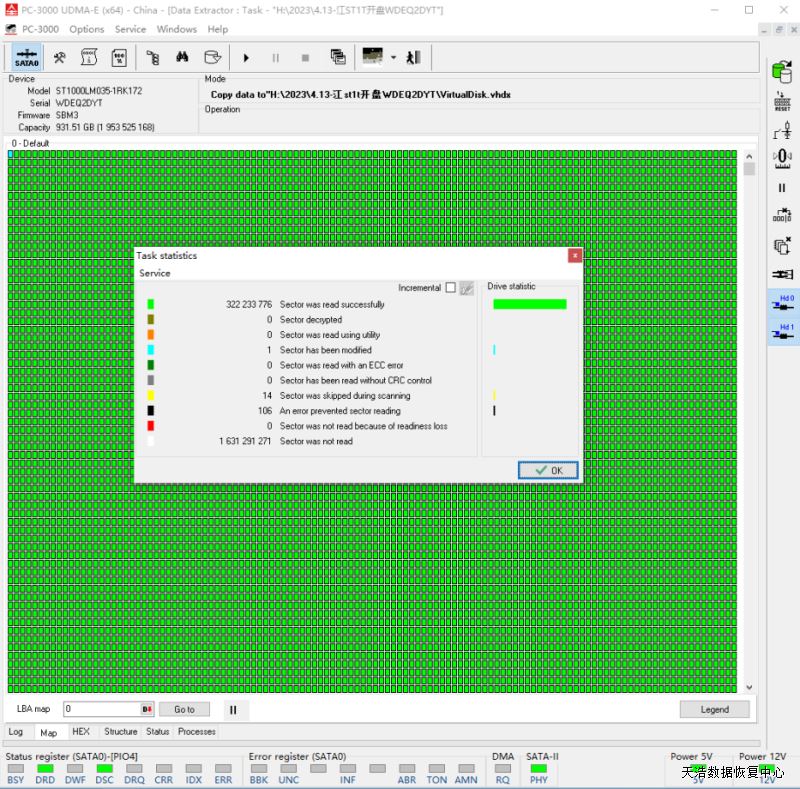Click the SATA0 port toolbar icon
The image size is (800, 789).
[x=26, y=57]
